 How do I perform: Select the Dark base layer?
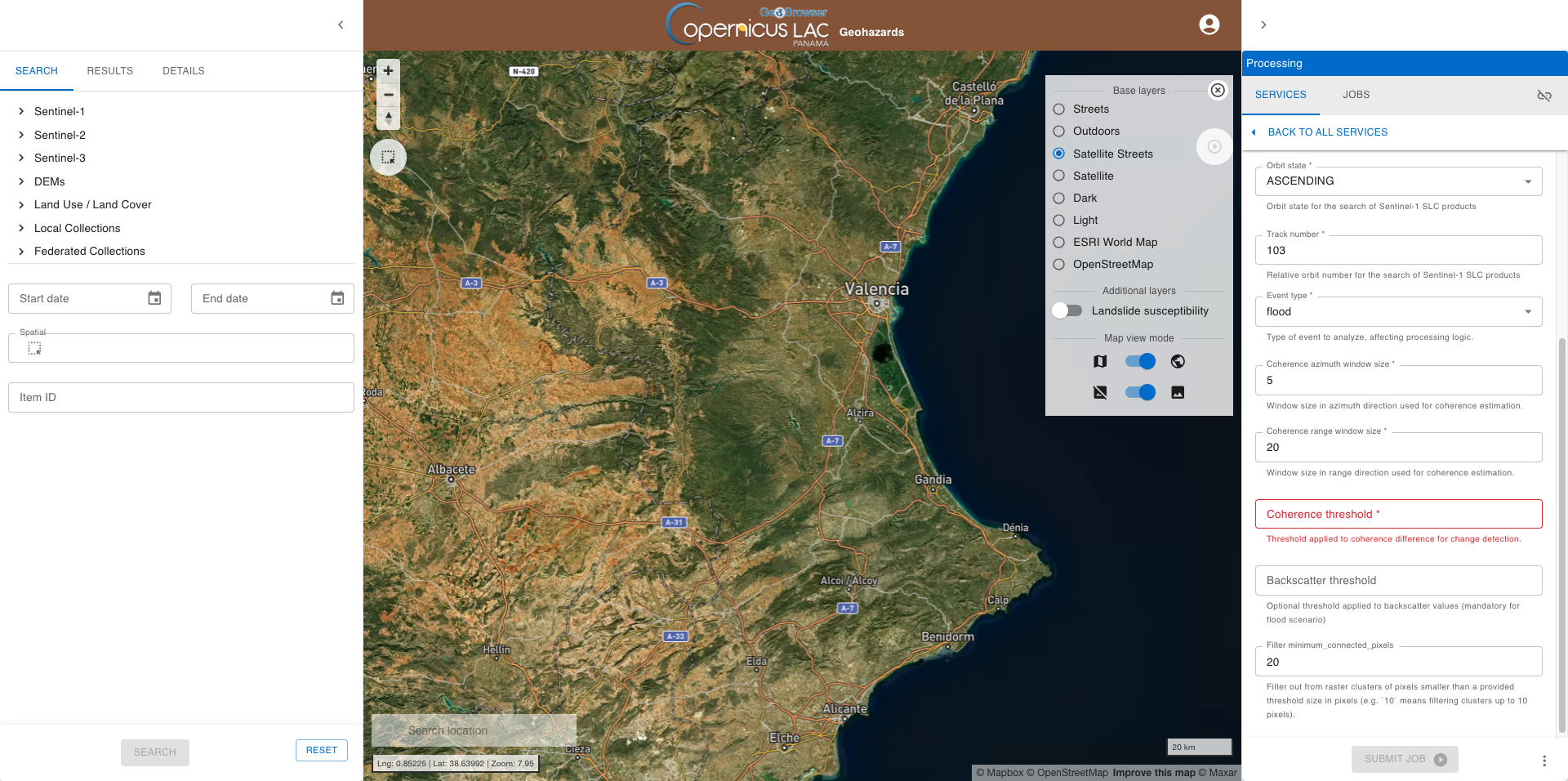1059,198
